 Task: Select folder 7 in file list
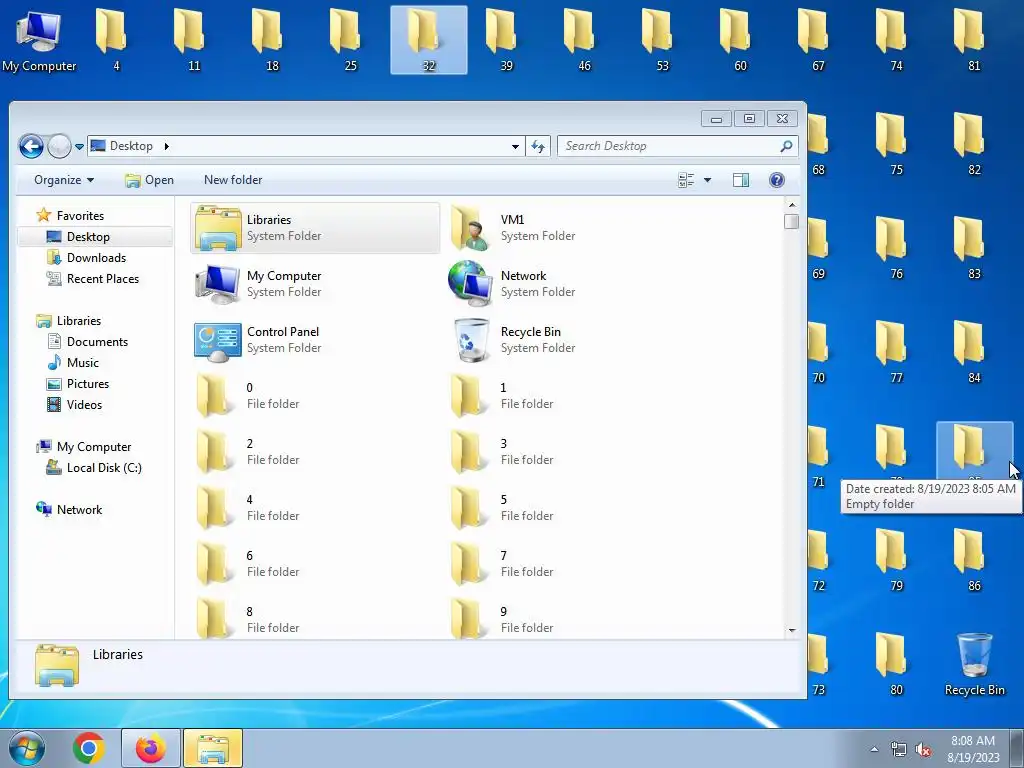click(569, 564)
